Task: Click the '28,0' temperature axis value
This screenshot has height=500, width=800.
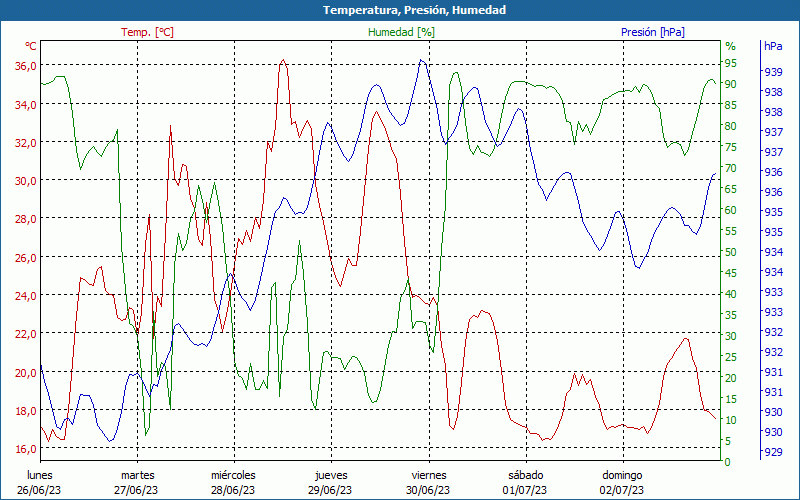Action: 26,219
